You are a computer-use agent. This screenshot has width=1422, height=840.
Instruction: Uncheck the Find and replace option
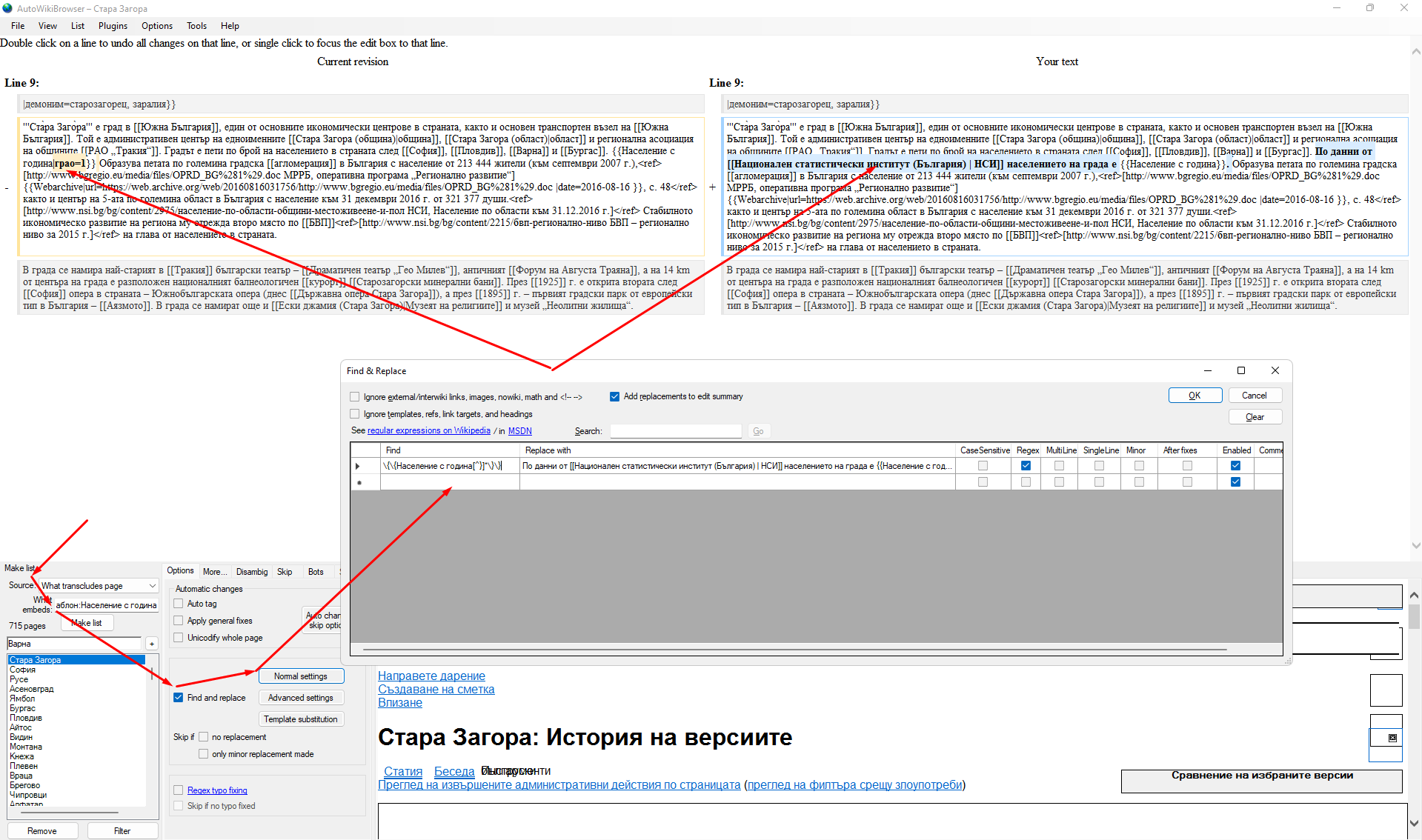coord(179,698)
